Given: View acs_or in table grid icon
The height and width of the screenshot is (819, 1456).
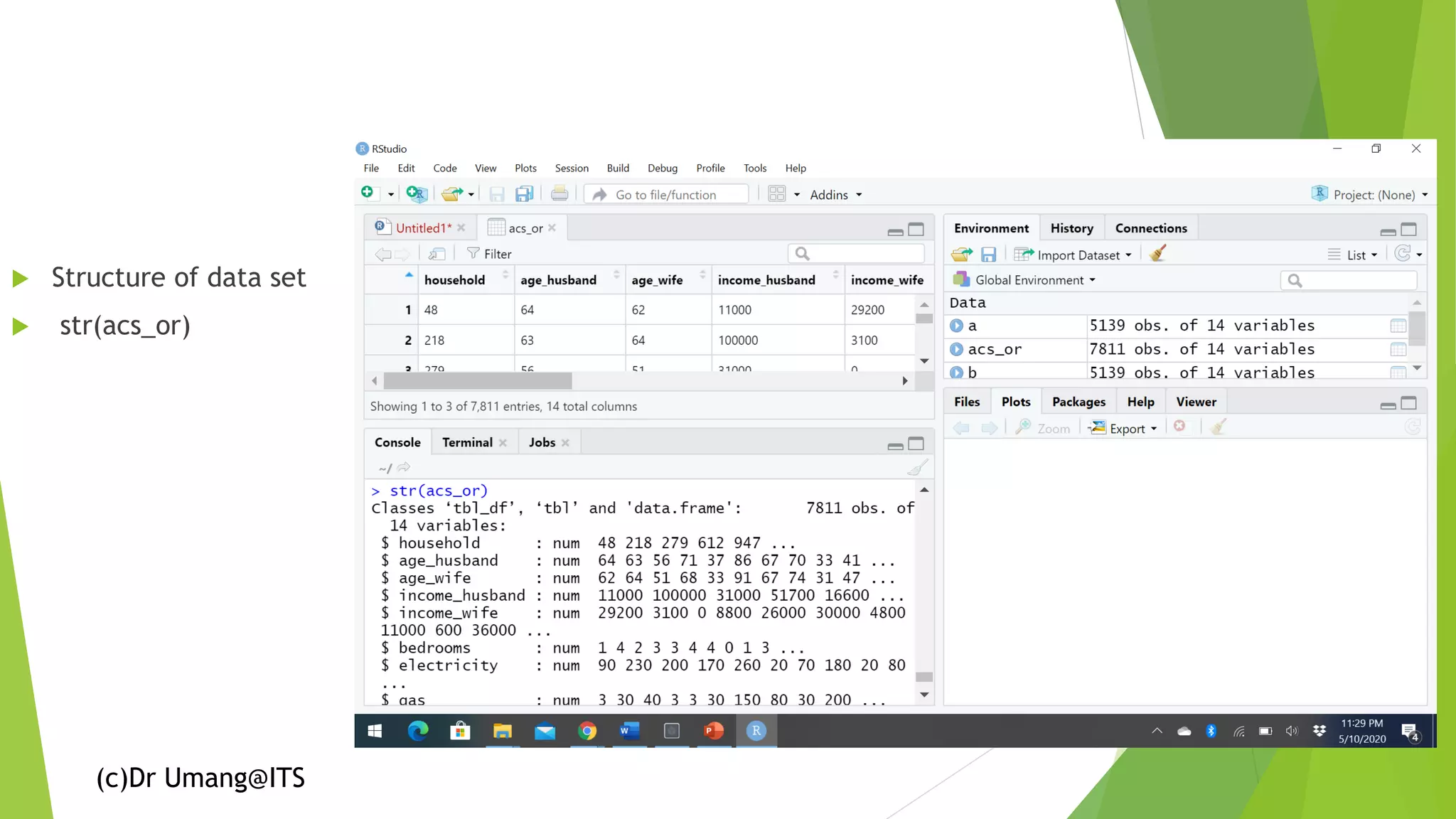Looking at the screenshot, I should pyautogui.click(x=1398, y=349).
